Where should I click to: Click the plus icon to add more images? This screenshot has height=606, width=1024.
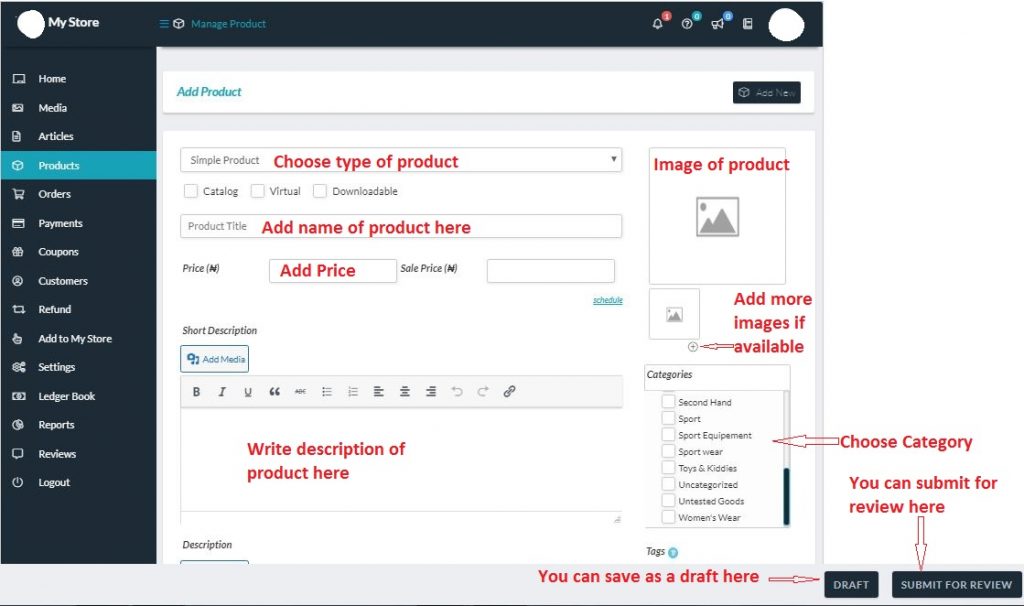pos(693,347)
